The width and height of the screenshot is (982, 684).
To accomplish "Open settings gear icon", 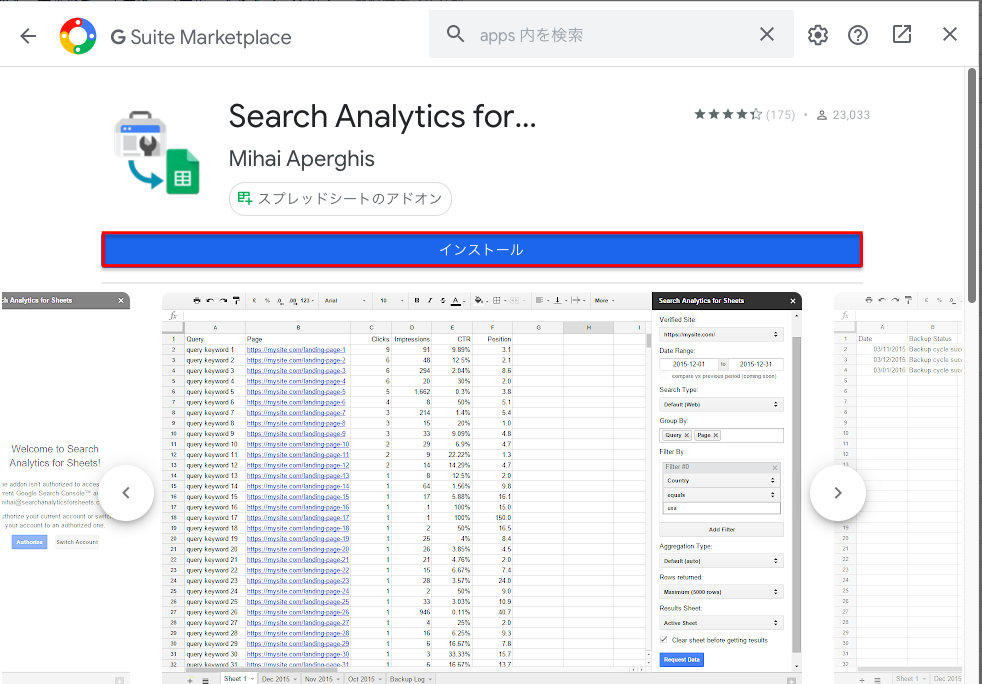I will click(x=817, y=35).
